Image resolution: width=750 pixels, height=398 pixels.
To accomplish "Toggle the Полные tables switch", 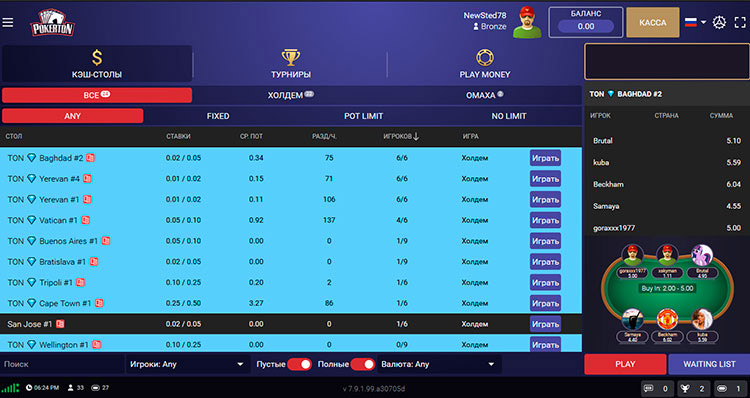I will tap(363, 364).
